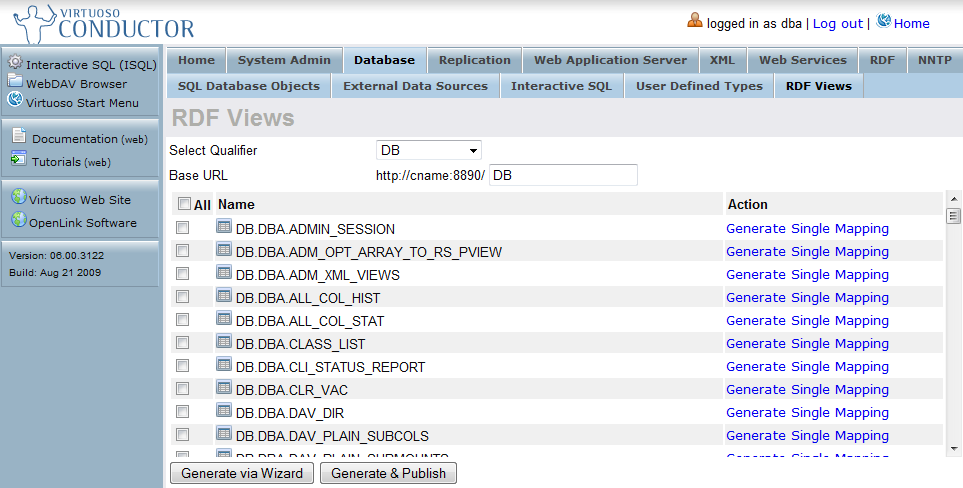The image size is (963, 488).
Task: Click the table icon beside DB.DBA.ADMIN_SESSION
Action: click(224, 228)
